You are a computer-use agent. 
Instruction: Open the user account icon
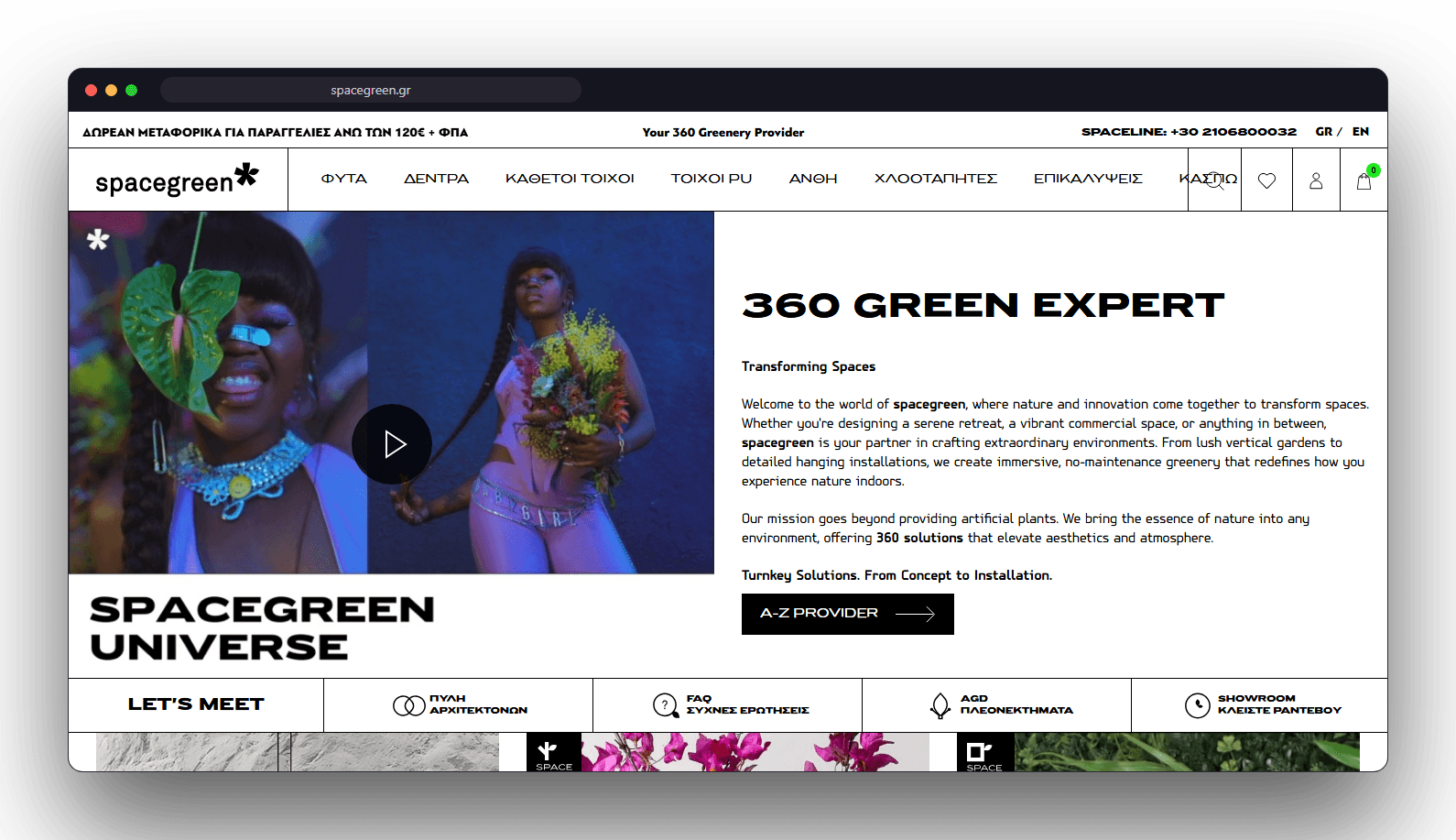point(1316,180)
